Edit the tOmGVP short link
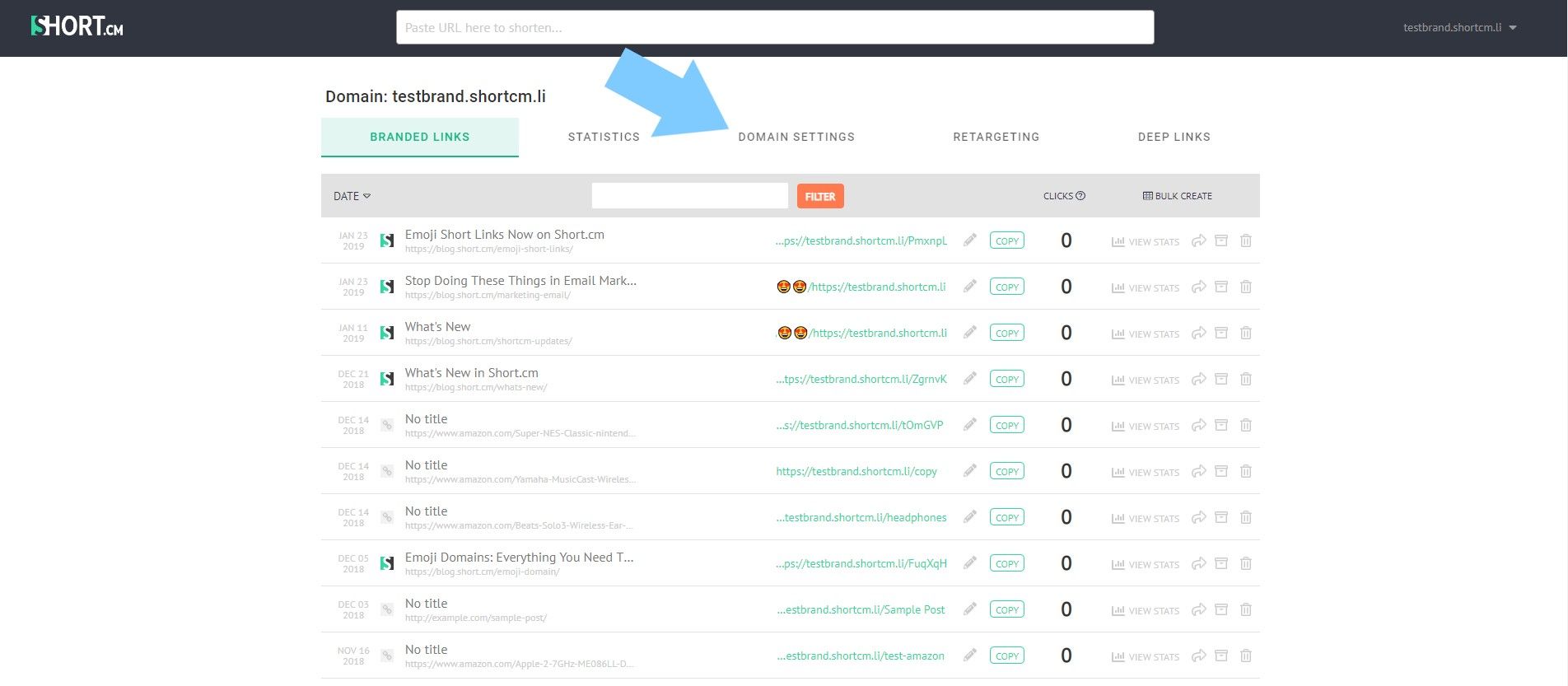1568x686 pixels. (970, 425)
